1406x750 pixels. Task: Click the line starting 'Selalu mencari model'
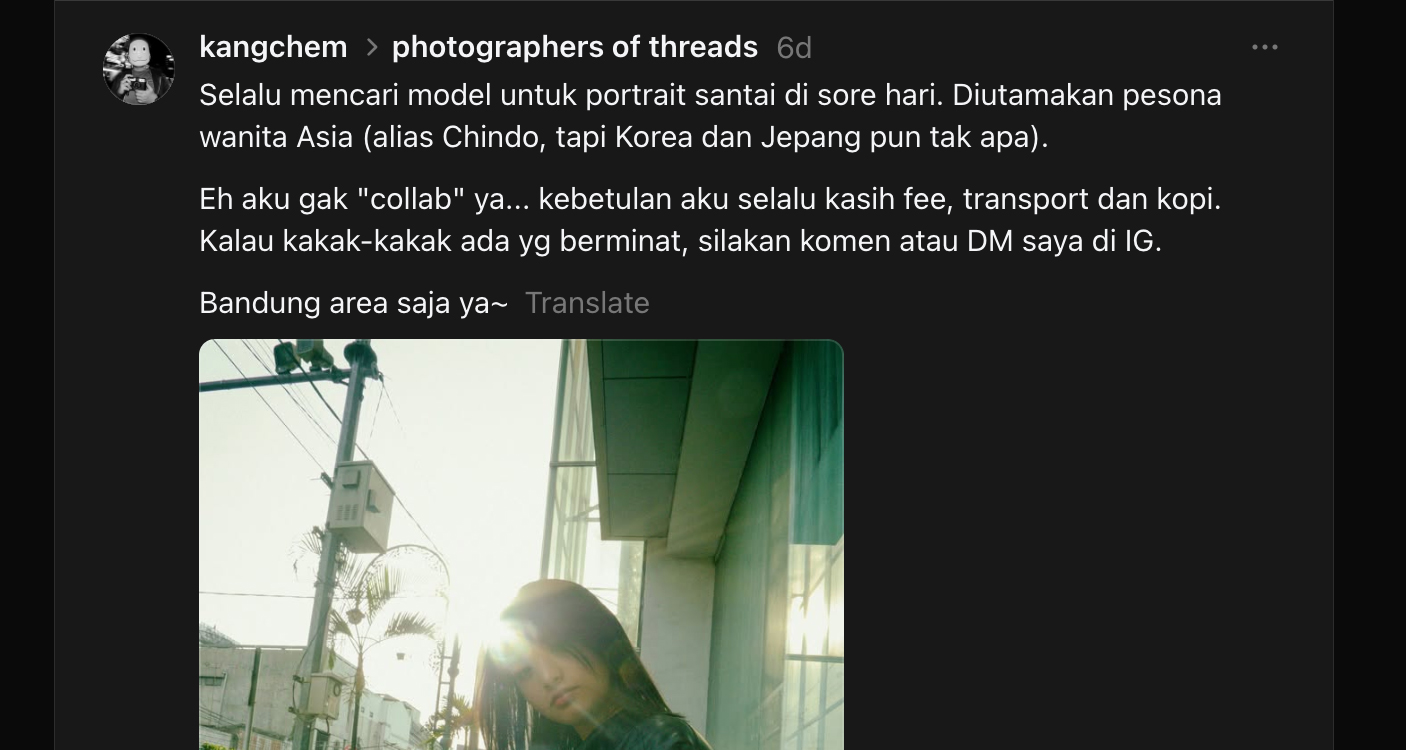click(x=710, y=95)
